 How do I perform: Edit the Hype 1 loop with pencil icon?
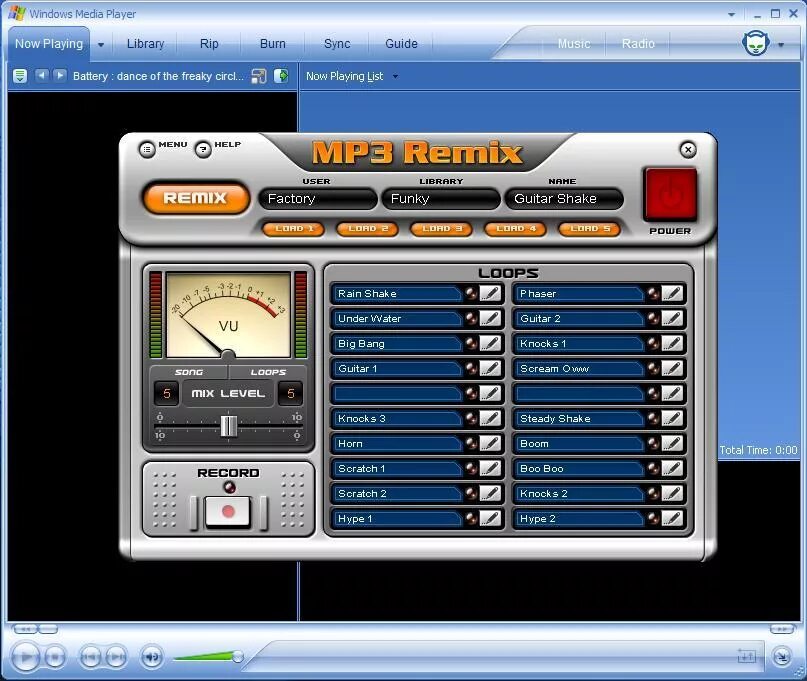point(490,518)
